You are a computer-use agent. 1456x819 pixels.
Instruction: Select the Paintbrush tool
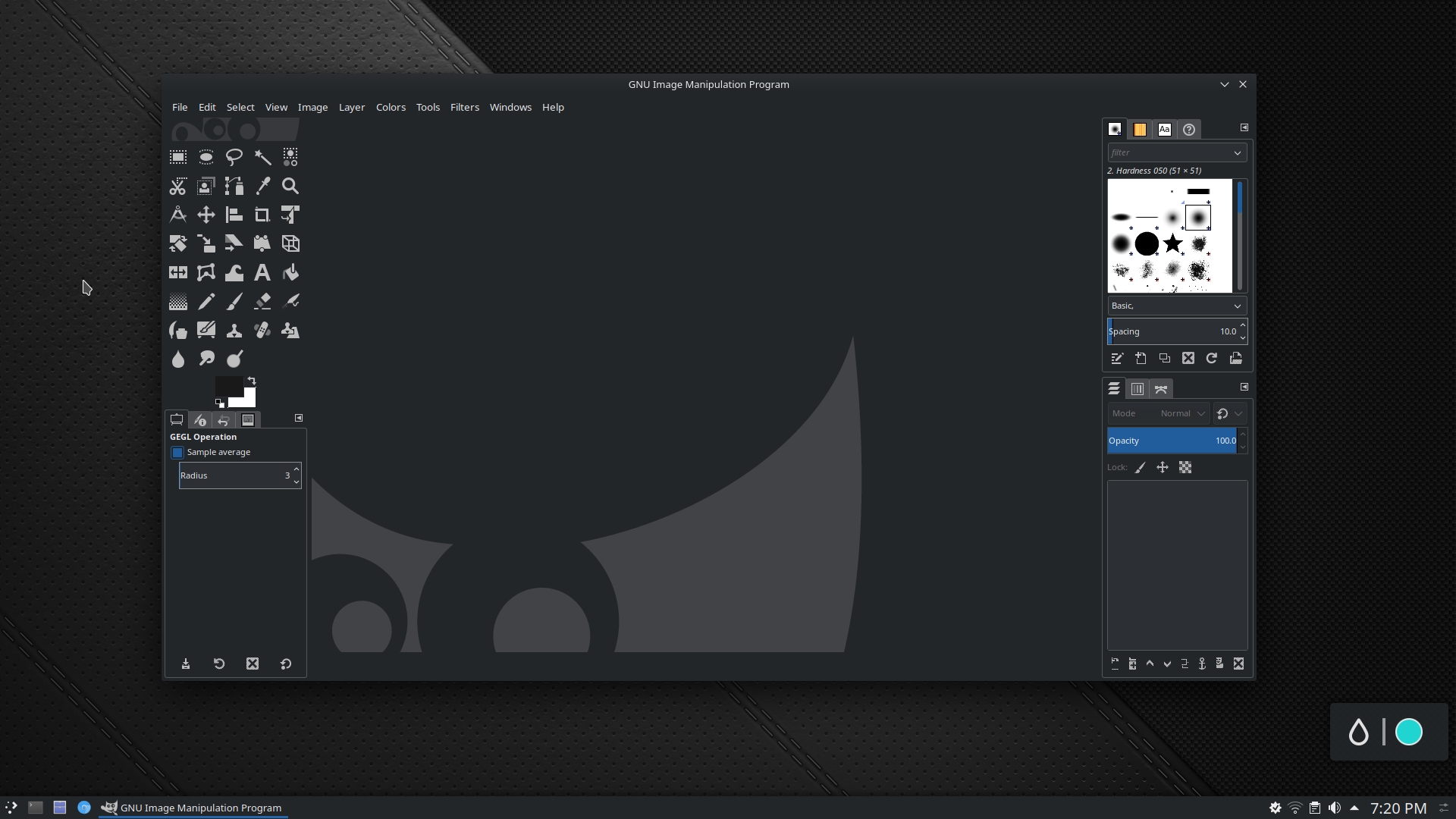[234, 301]
